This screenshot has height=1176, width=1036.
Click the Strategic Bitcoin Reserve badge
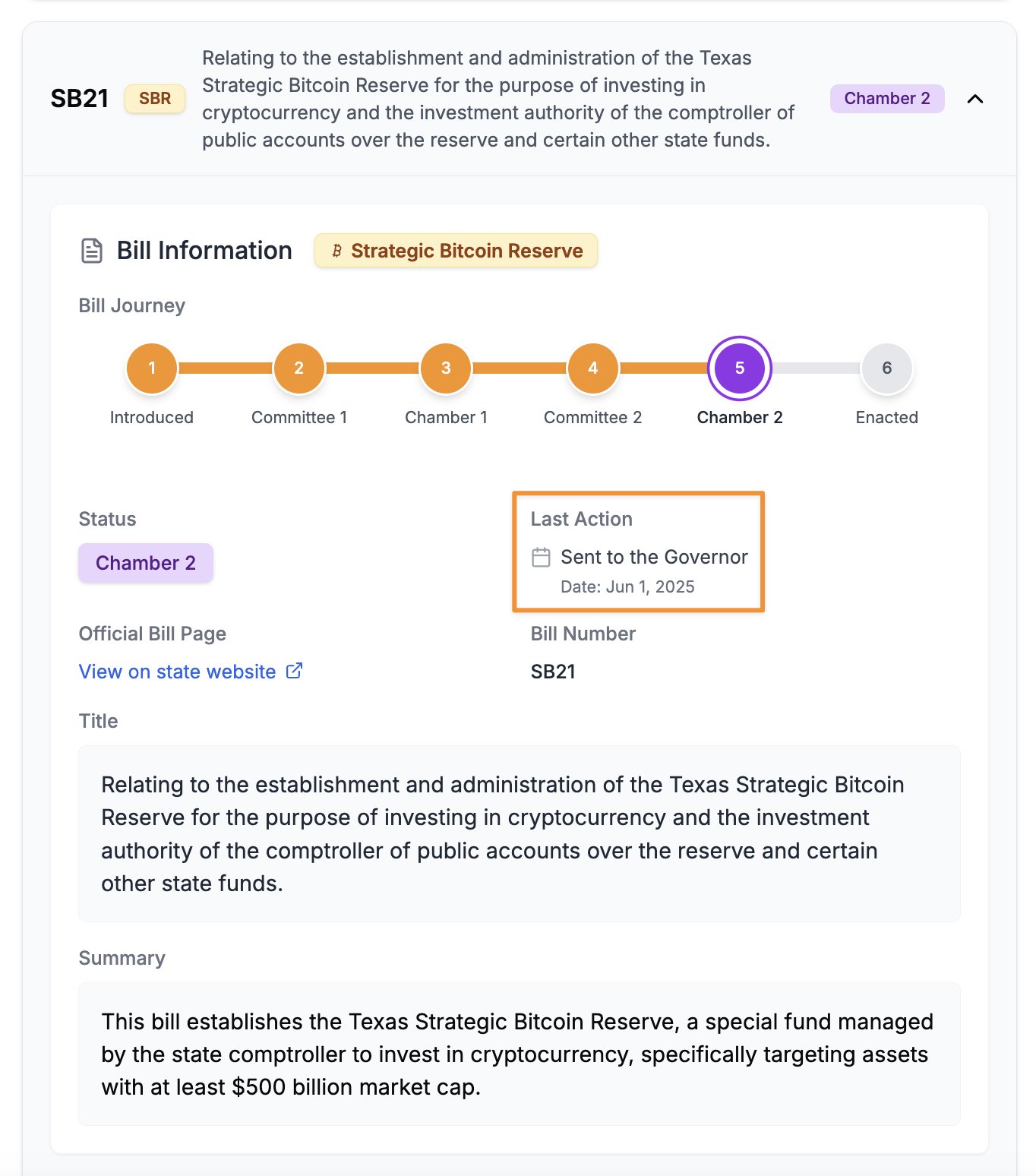pos(456,251)
